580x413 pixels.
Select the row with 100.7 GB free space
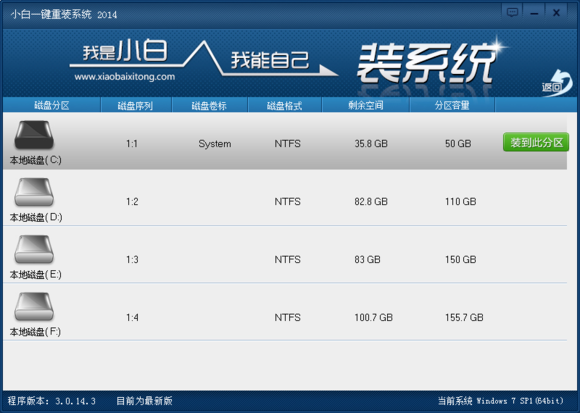pyautogui.click(x=285, y=312)
